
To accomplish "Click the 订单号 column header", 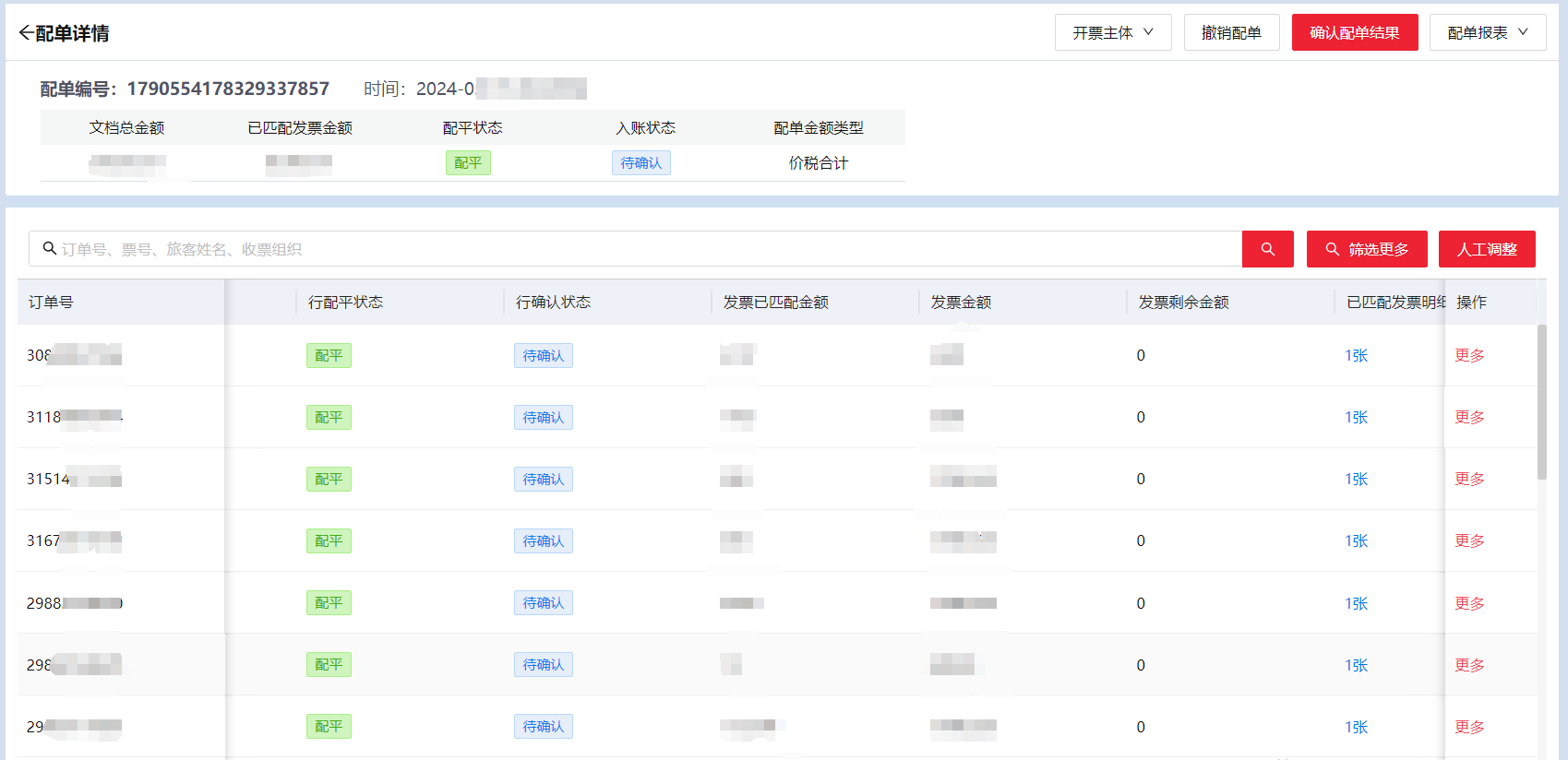I will pos(51,302).
